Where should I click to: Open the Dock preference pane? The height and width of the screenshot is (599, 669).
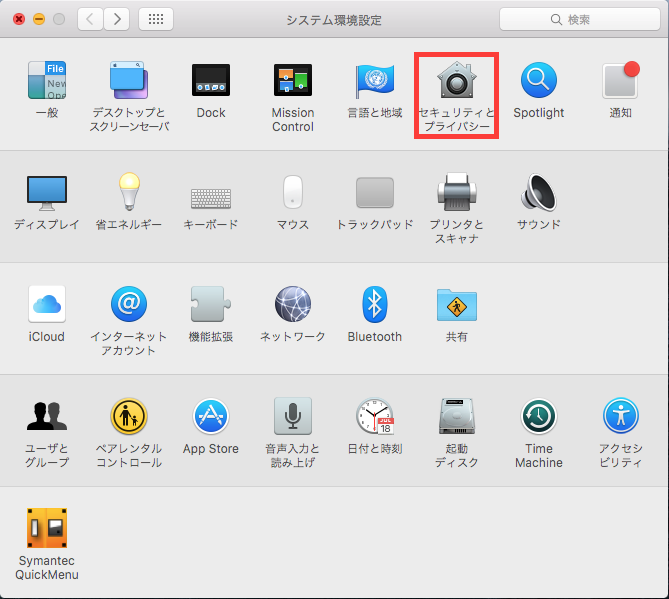pos(211,80)
